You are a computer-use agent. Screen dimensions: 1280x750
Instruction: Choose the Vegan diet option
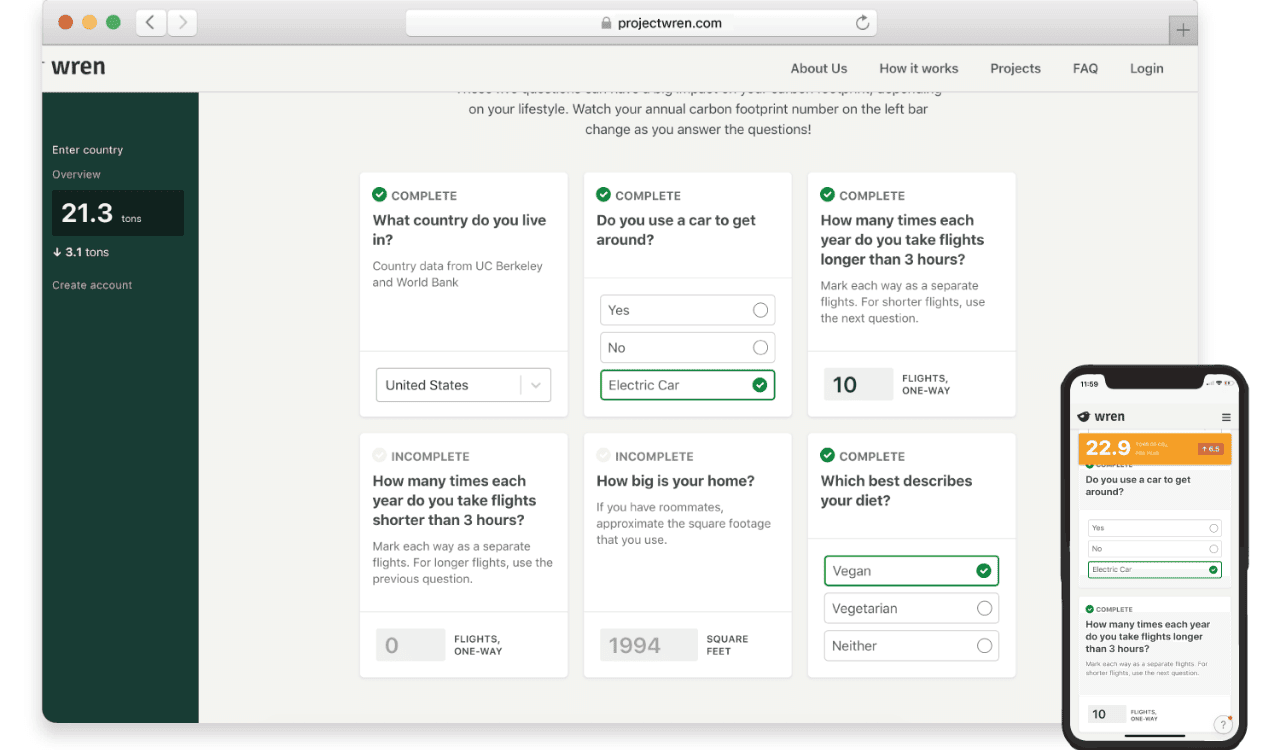coord(911,571)
